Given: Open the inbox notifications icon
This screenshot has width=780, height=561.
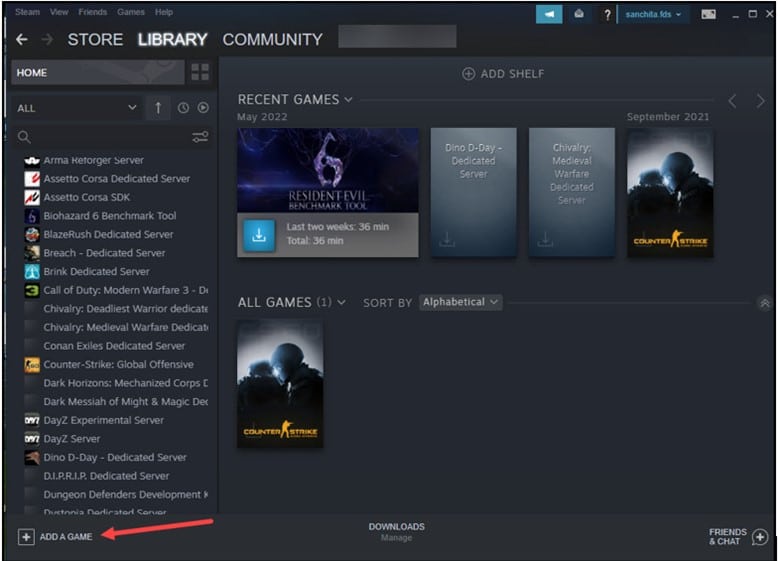Looking at the screenshot, I should click(579, 14).
